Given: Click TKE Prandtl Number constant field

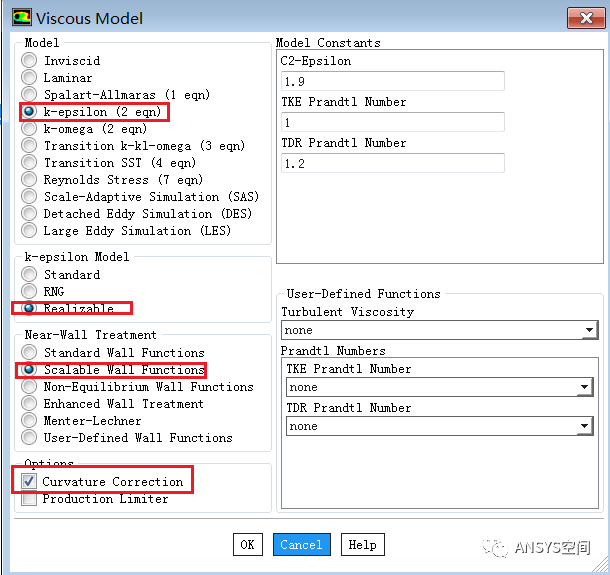Looking at the screenshot, I should coord(393,122).
